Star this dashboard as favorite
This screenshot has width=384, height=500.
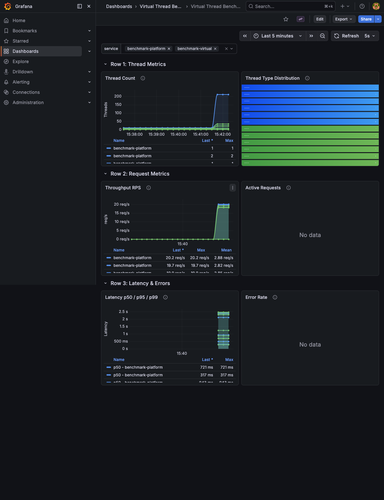coord(286,19)
